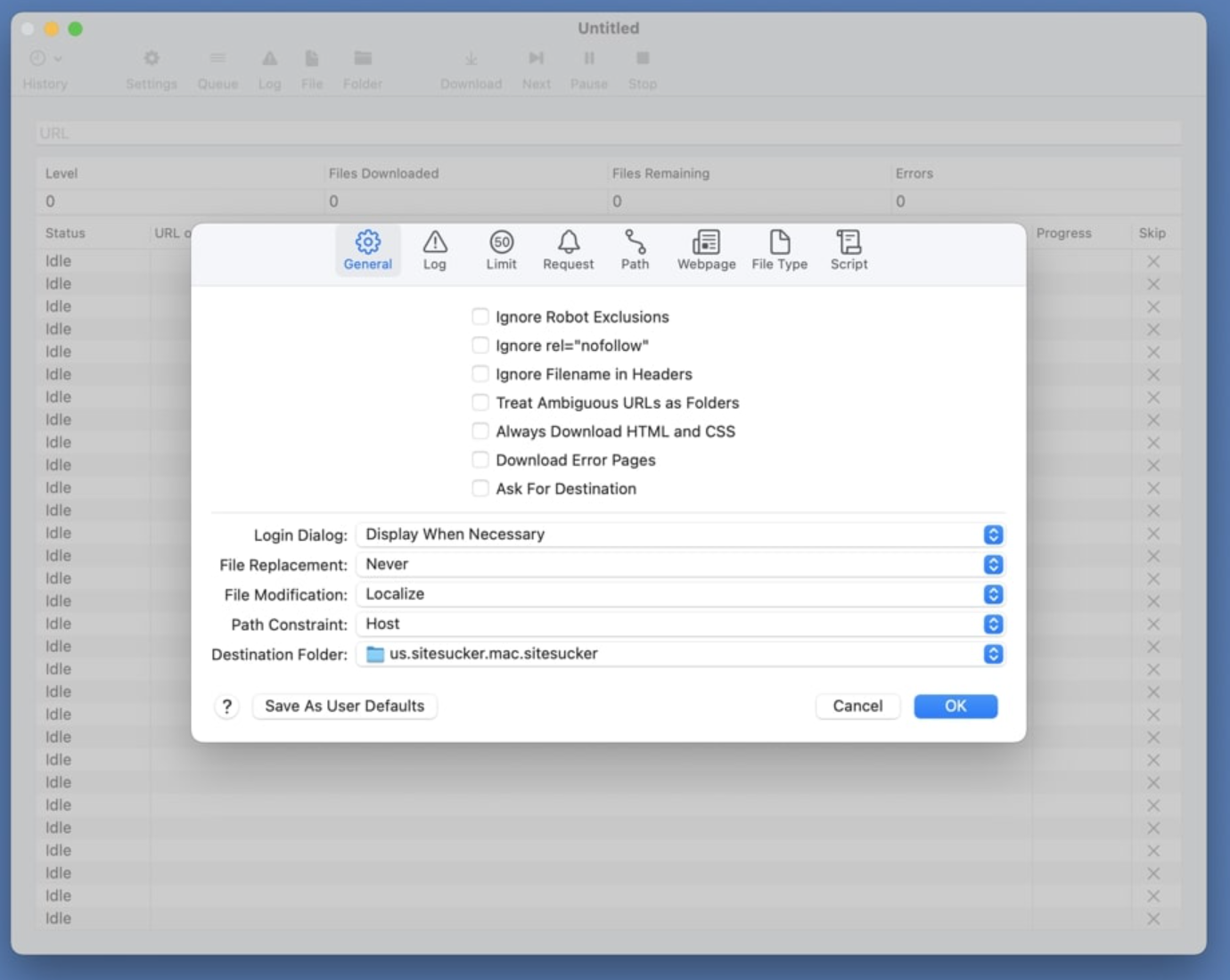Click the Level label

[x=61, y=174]
